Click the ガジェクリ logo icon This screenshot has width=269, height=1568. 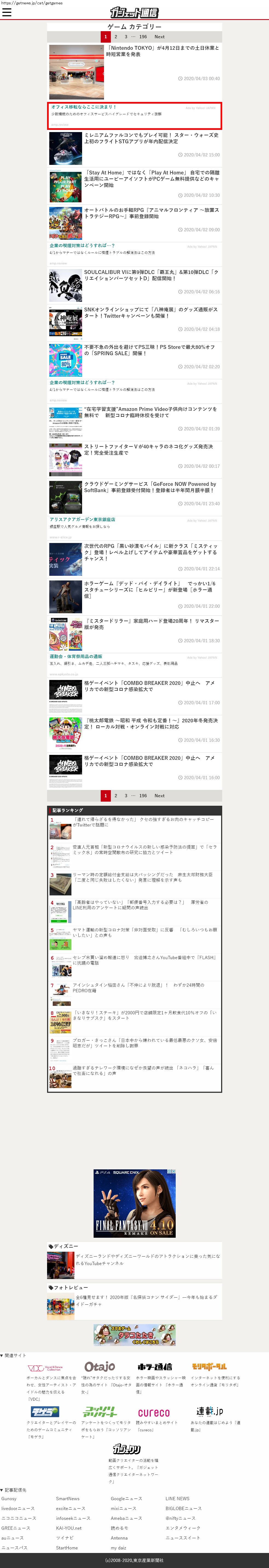[127, 1449]
